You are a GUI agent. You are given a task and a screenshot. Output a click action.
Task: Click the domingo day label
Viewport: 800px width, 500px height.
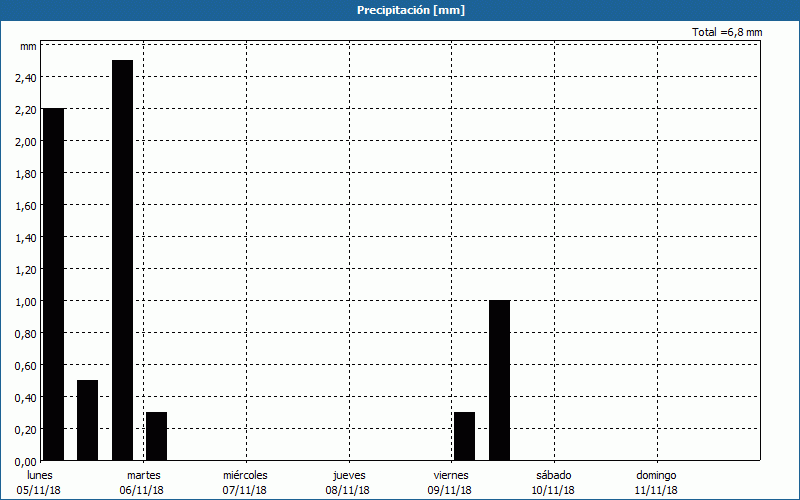(x=656, y=475)
